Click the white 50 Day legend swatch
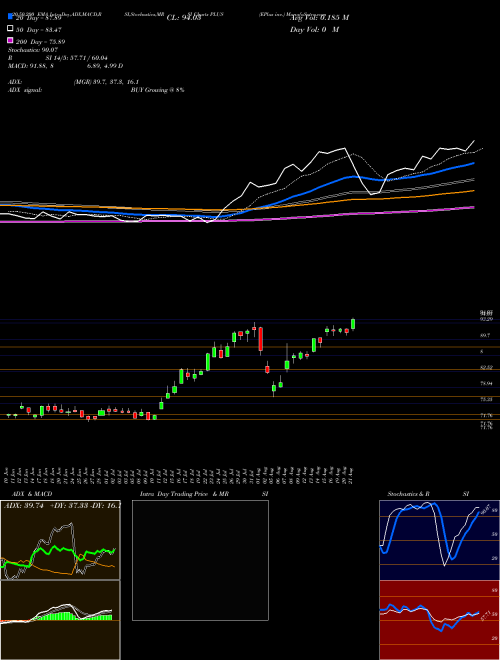 [x=10, y=28]
